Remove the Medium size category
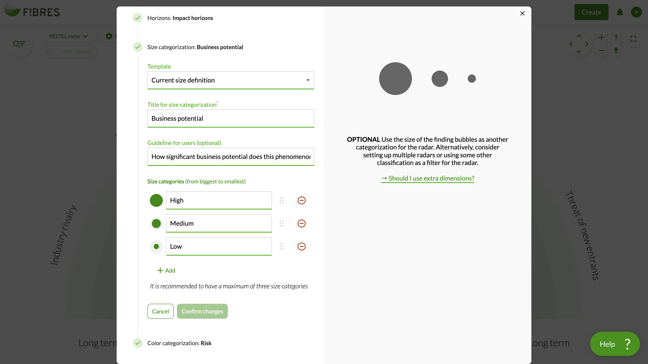The height and width of the screenshot is (364, 648). (x=301, y=224)
